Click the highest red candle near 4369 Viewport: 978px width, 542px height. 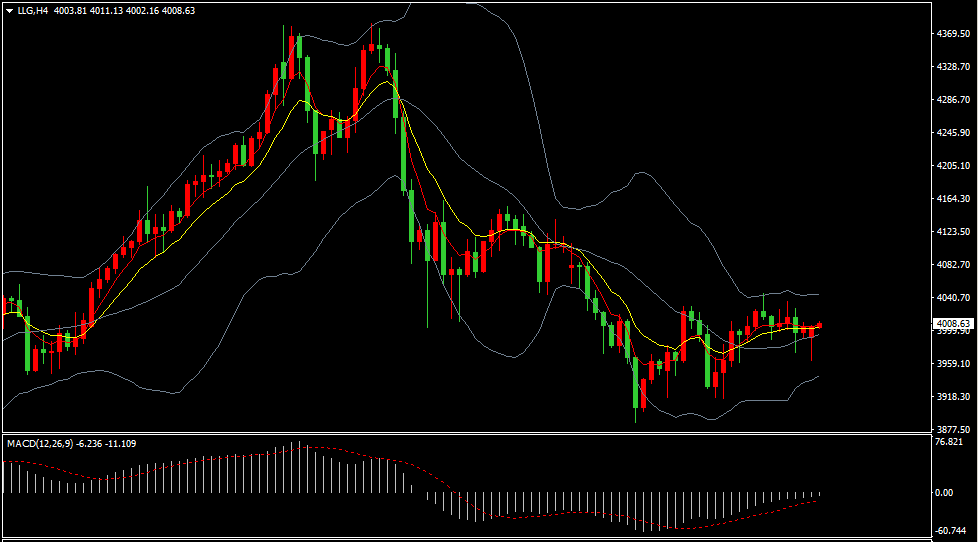292,56
